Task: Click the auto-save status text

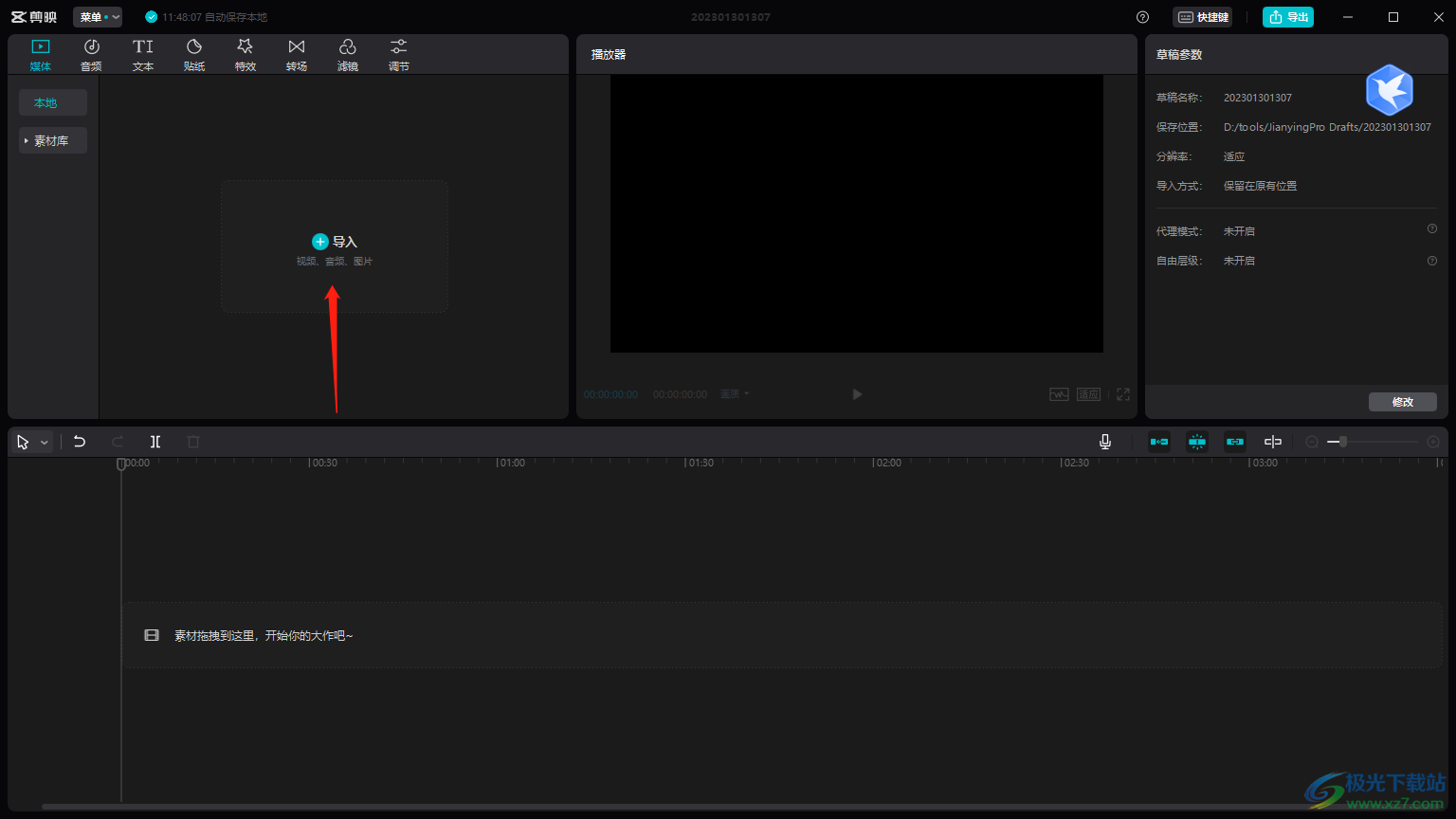Action: 214,17
